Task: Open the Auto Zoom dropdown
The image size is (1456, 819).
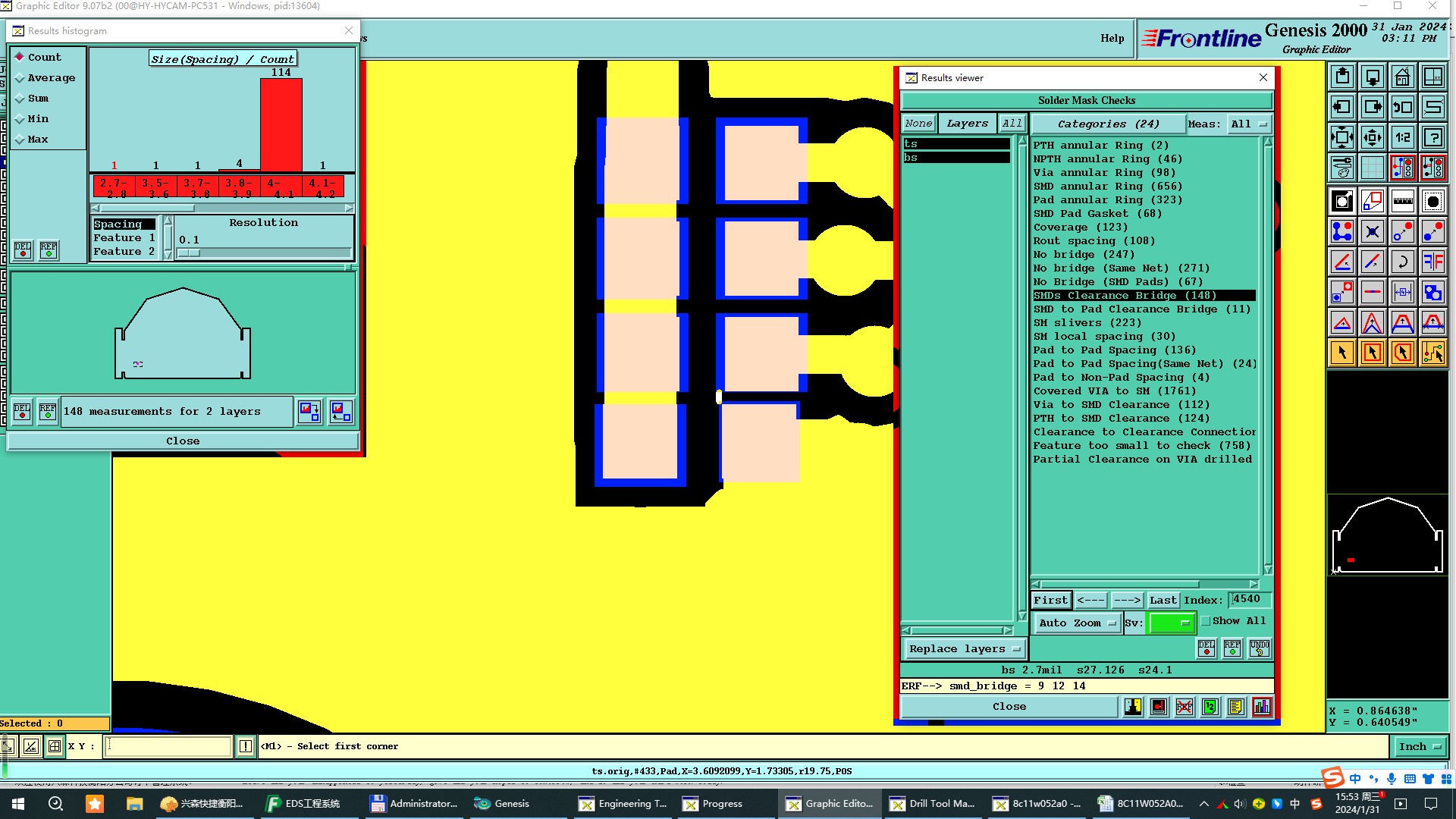Action: pyautogui.click(x=1077, y=623)
